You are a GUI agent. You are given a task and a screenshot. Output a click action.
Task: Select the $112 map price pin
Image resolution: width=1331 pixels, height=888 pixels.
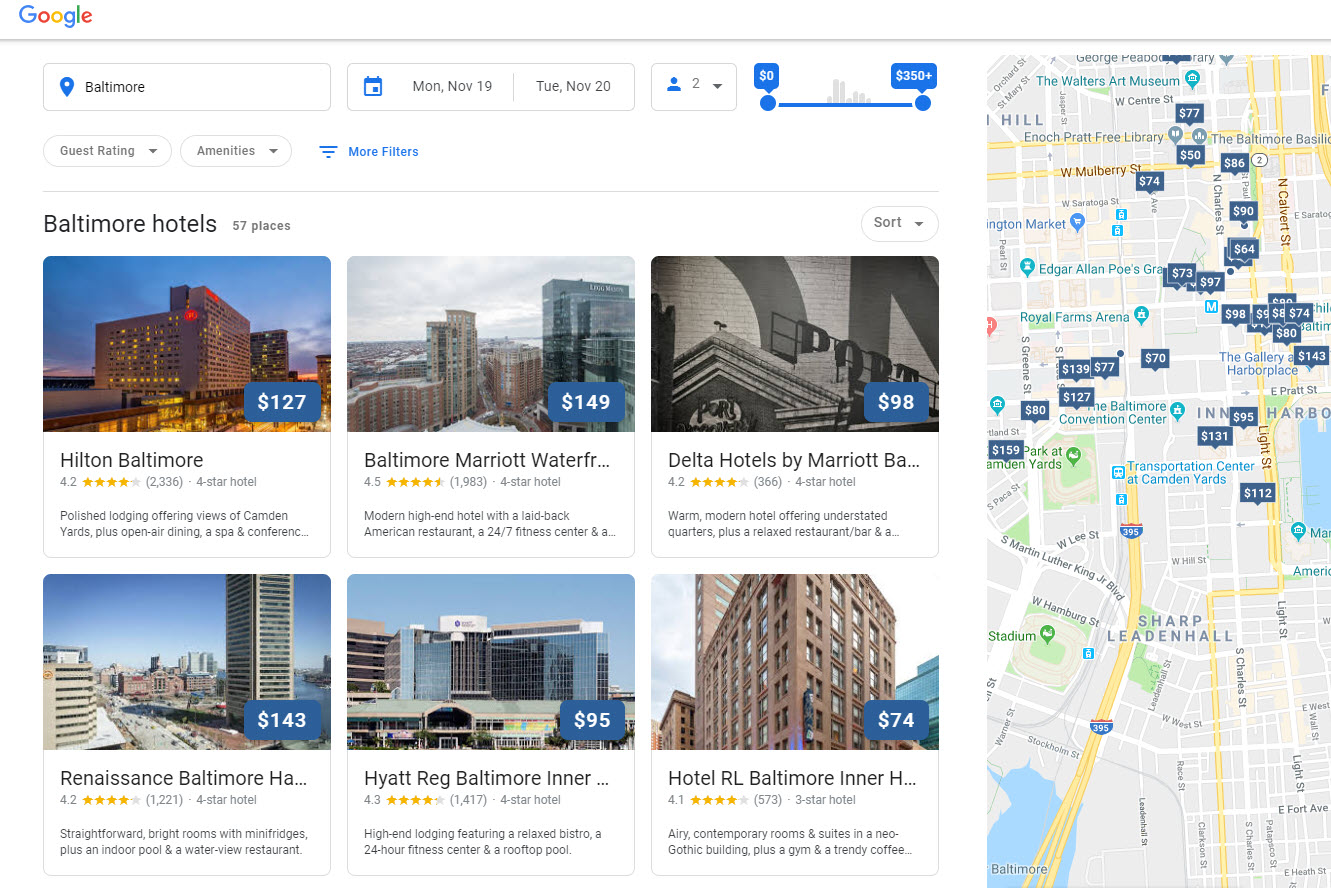(x=1258, y=492)
